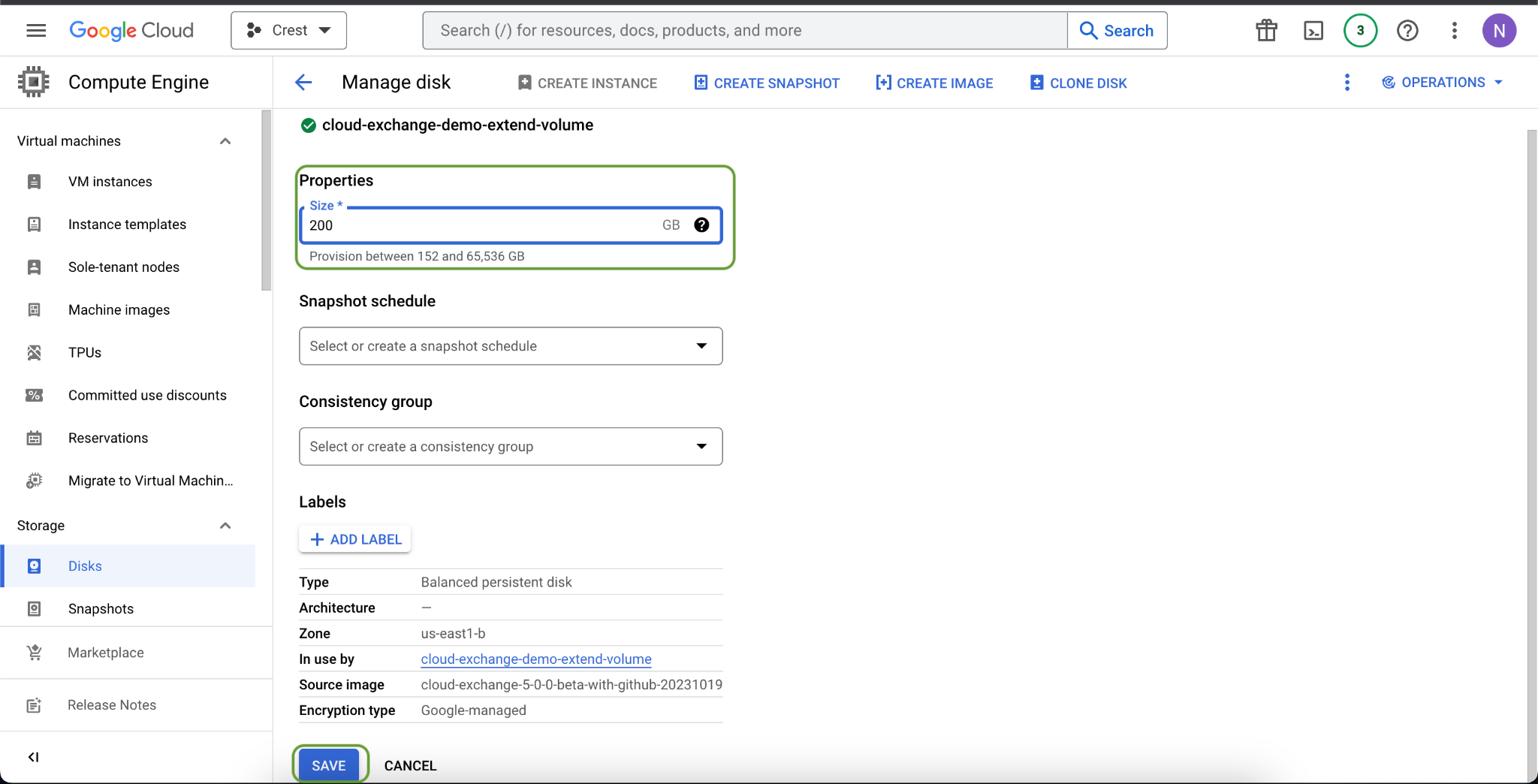Click the Instance templates icon
The height and width of the screenshot is (784, 1538).
click(x=34, y=225)
